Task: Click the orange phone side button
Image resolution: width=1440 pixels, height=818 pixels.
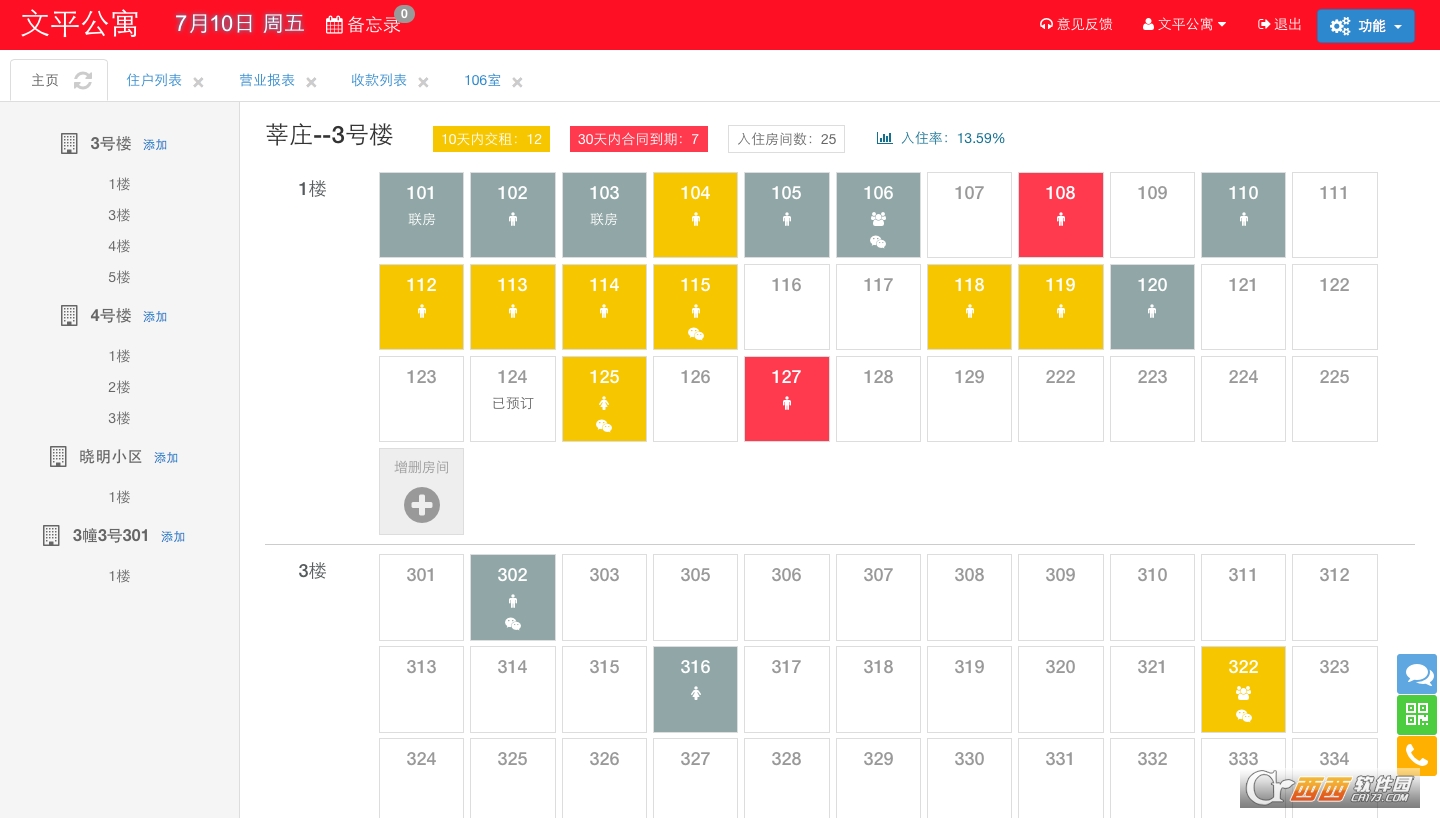Action: (x=1417, y=756)
